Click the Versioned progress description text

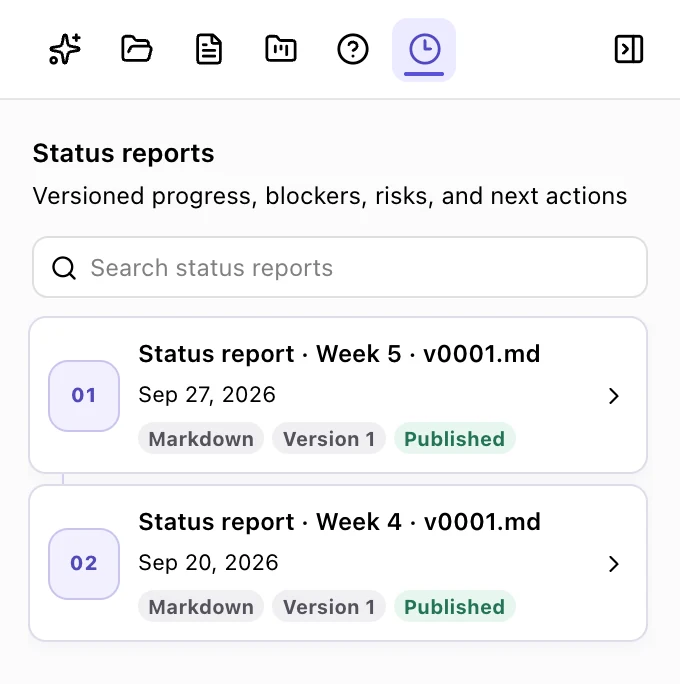(x=330, y=196)
